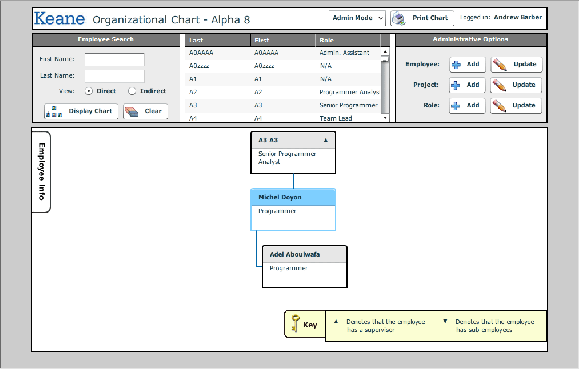Click the Clear button
The image size is (580, 369).
tap(145, 111)
